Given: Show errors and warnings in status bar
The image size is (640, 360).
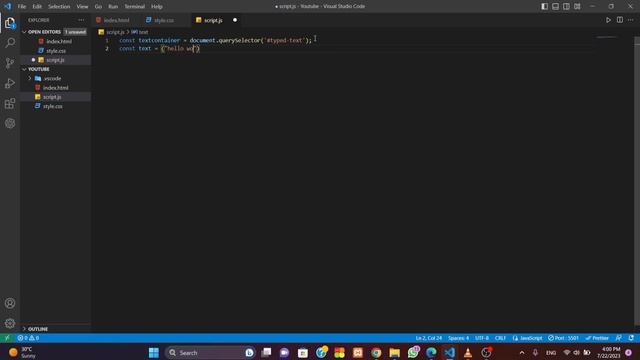Looking at the screenshot, I should pos(28,338).
